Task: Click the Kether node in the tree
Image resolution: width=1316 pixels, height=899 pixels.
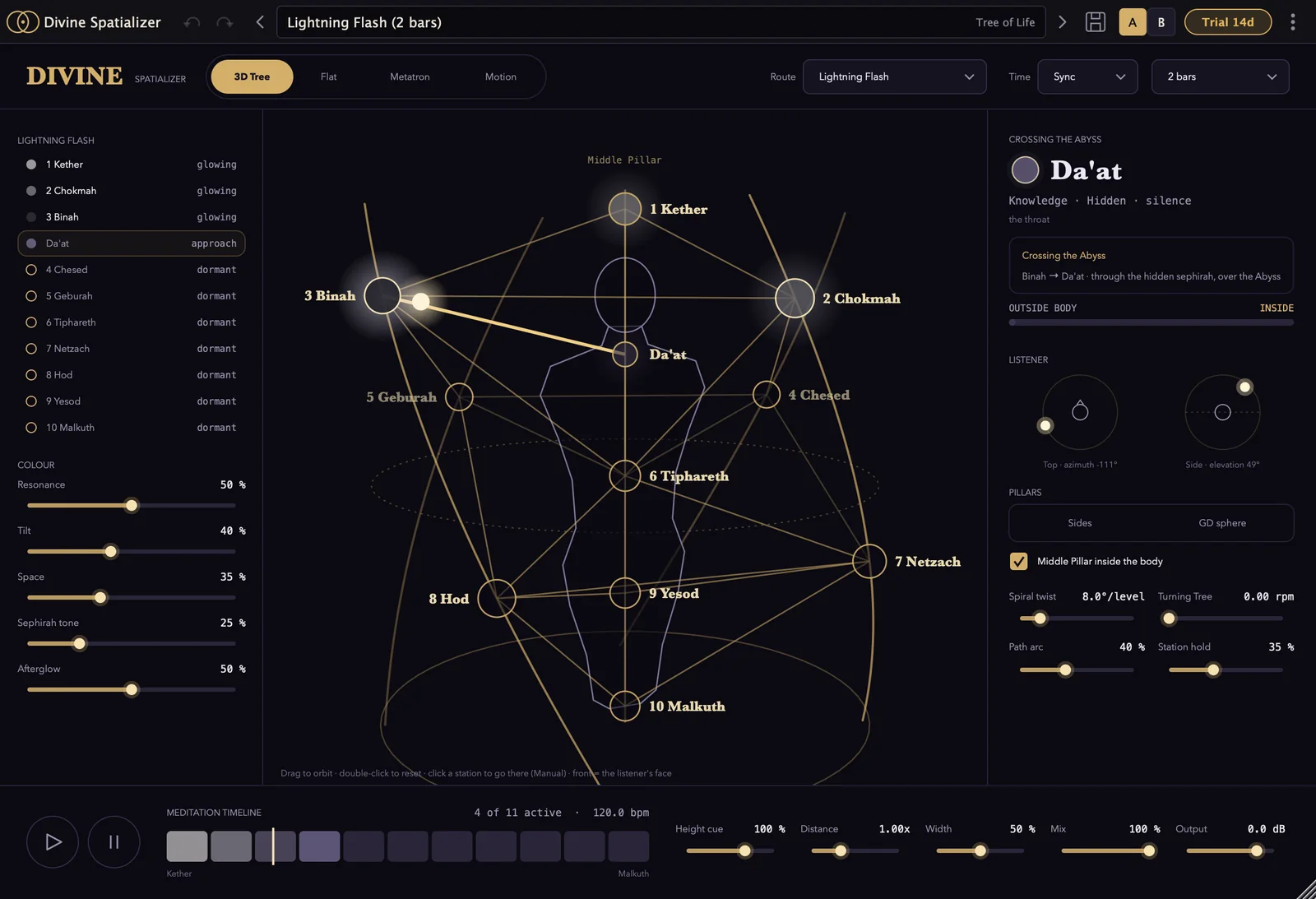Action: coord(625,208)
